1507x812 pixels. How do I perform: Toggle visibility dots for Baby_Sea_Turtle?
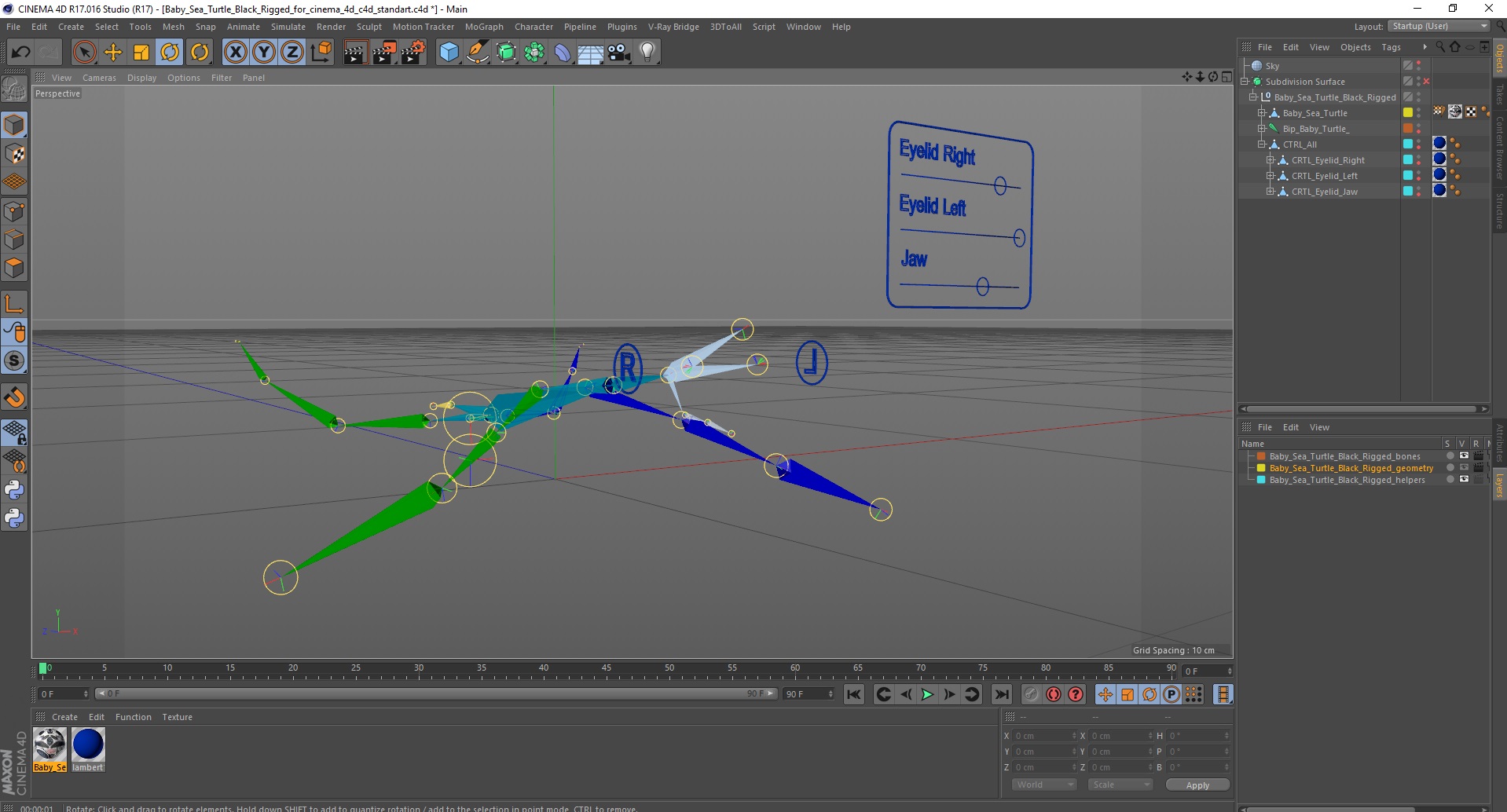pos(1419,112)
